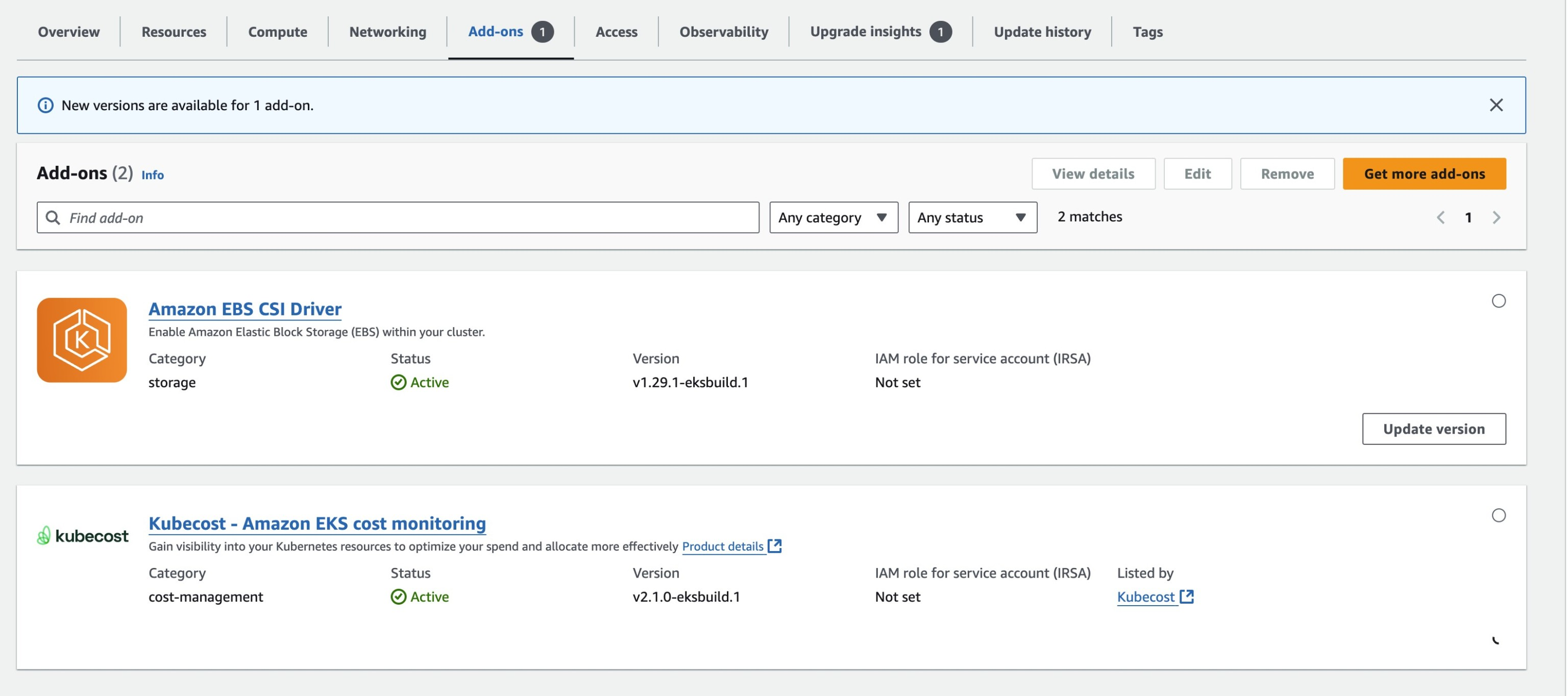Switch to the Resources tab
Viewport: 1568px width, 696px height.
pos(174,31)
